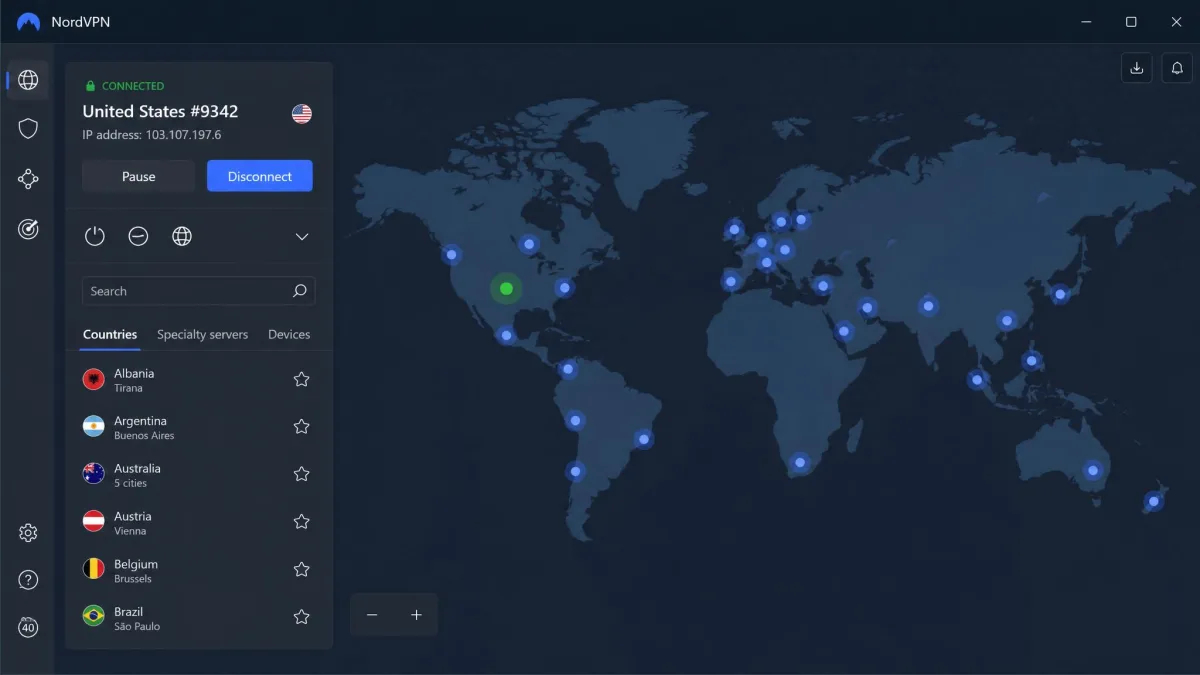Select the India map pin
Image resolution: width=1200 pixels, height=675 pixels.
tap(929, 306)
